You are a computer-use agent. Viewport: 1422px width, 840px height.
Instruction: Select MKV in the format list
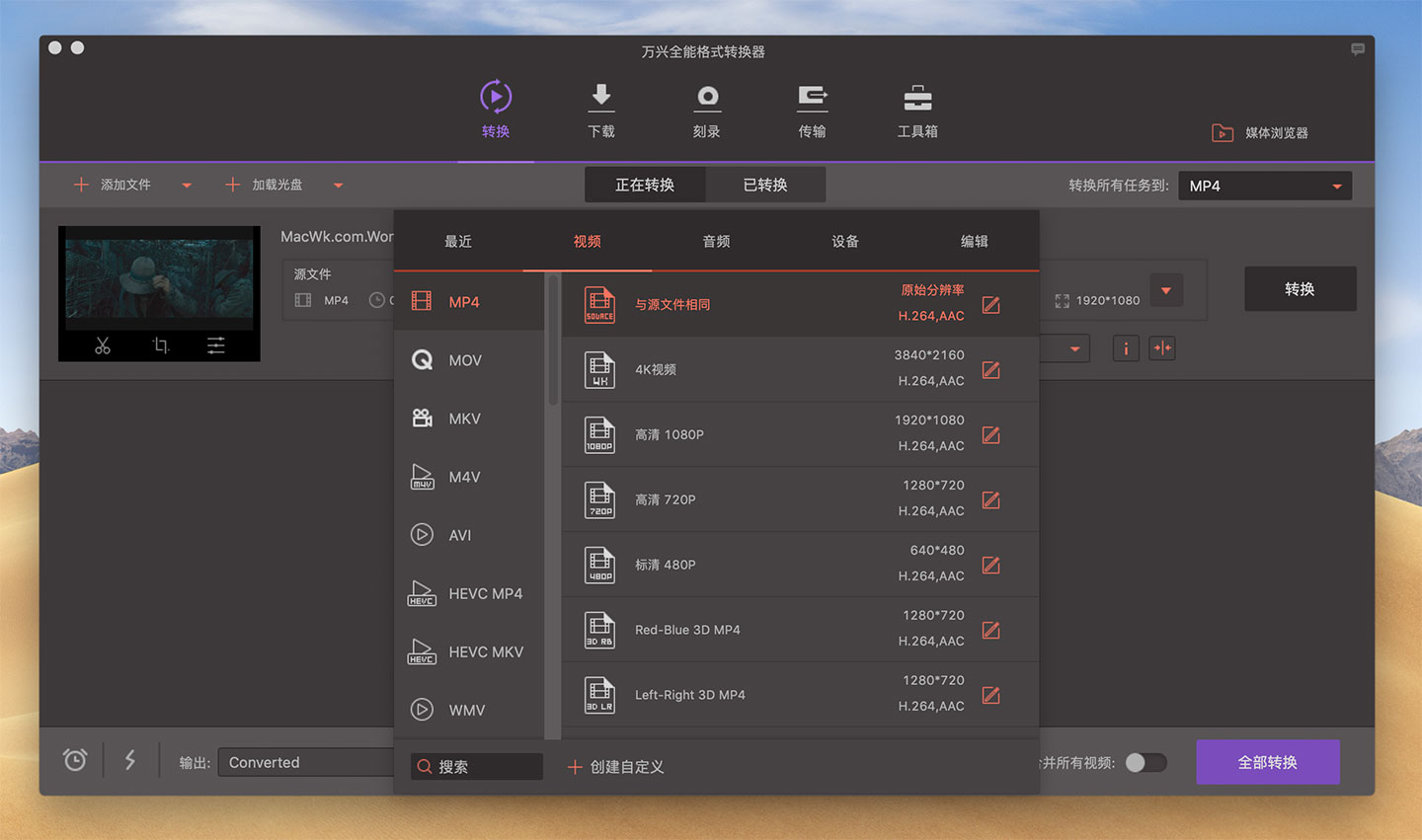point(464,419)
